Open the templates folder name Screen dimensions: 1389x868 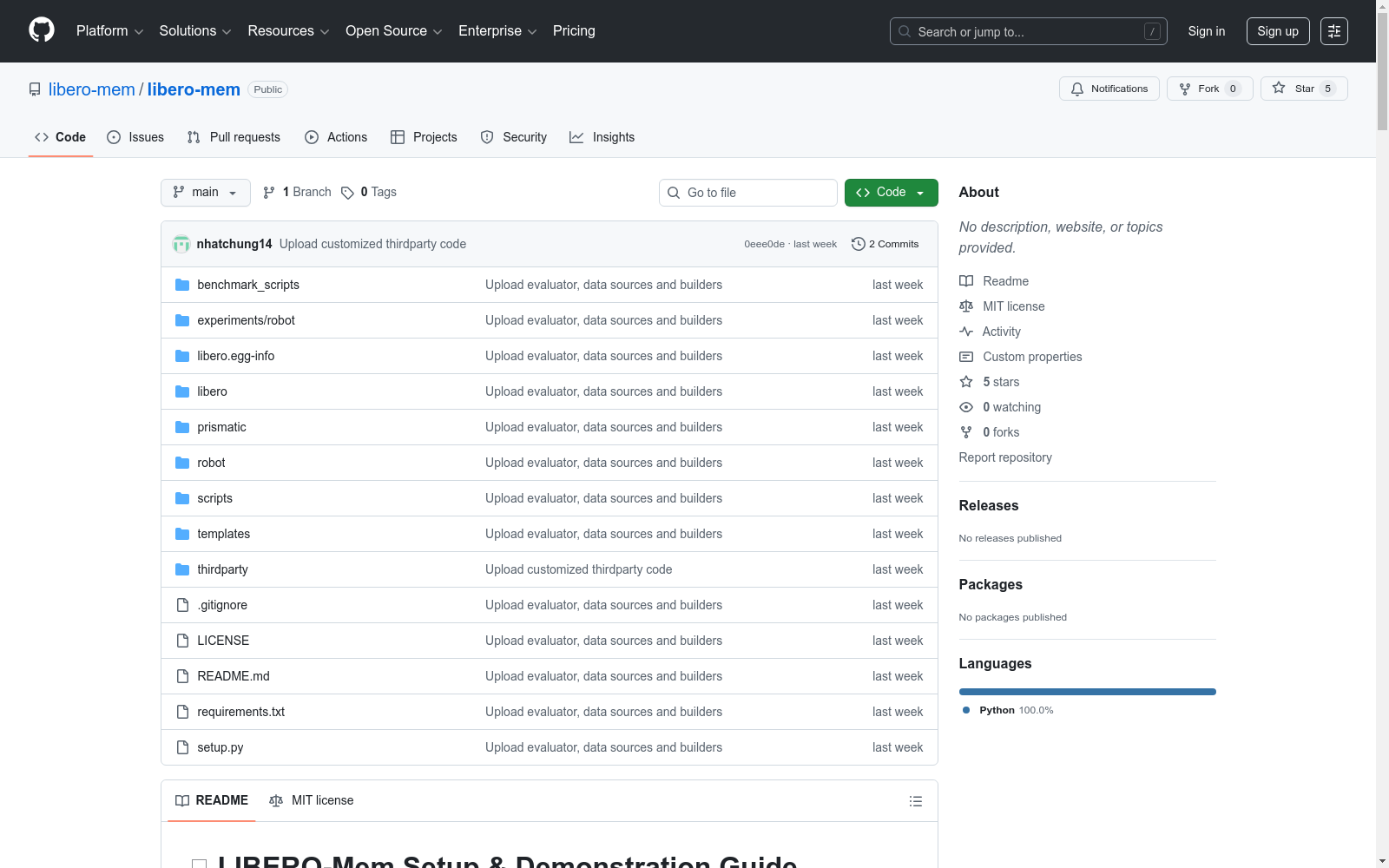point(224,534)
